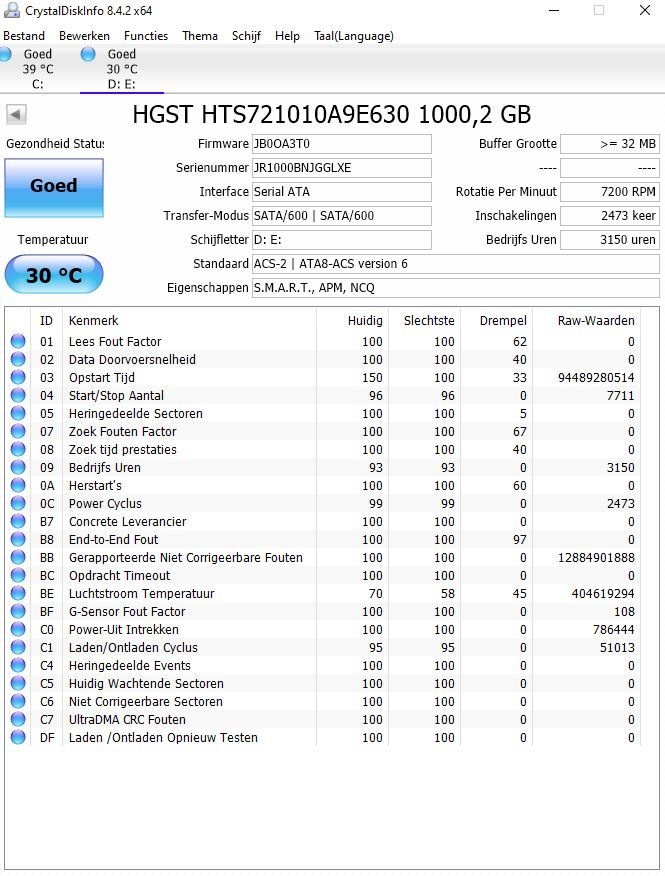Click status orb for Herstart's row

(x=18, y=485)
